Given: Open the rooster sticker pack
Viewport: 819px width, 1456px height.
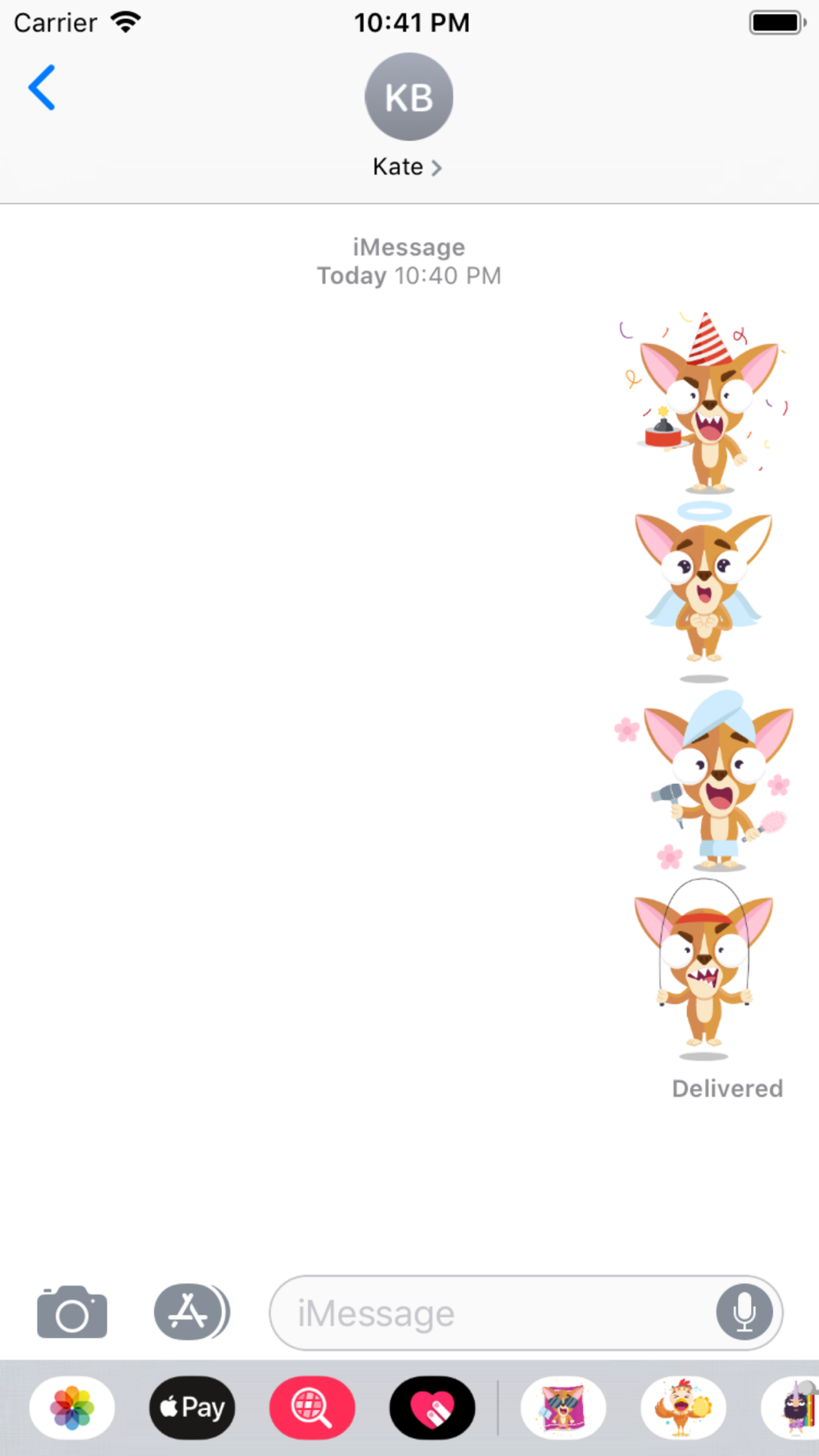Looking at the screenshot, I should pyautogui.click(x=684, y=1408).
